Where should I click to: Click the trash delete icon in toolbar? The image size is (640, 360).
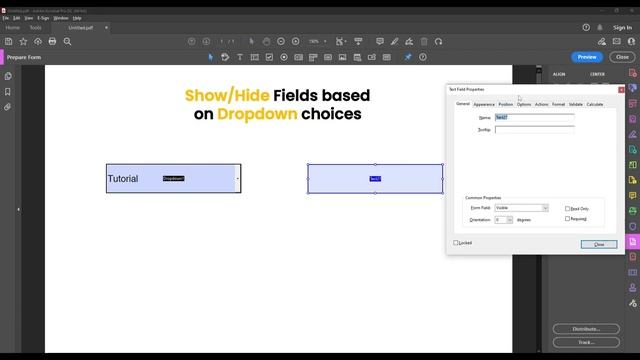(x=424, y=41)
